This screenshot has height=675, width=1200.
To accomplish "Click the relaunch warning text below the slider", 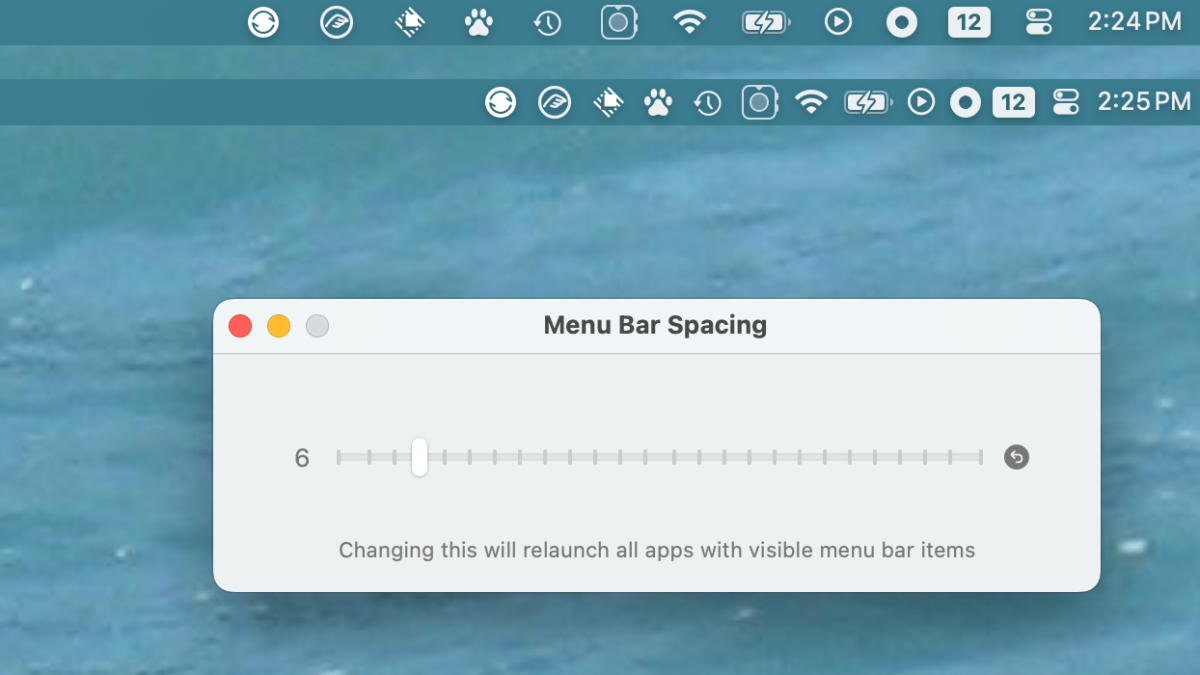I will pos(657,550).
